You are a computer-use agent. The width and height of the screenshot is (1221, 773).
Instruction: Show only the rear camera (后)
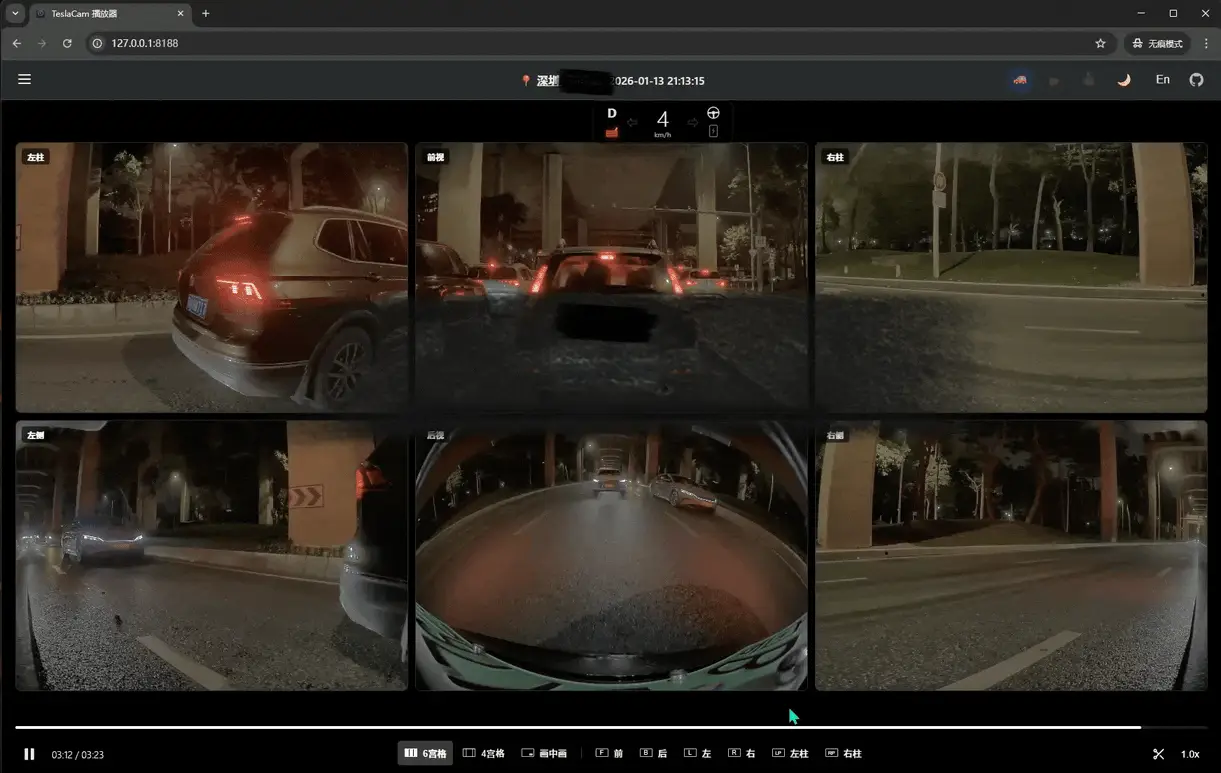[x=653, y=754]
